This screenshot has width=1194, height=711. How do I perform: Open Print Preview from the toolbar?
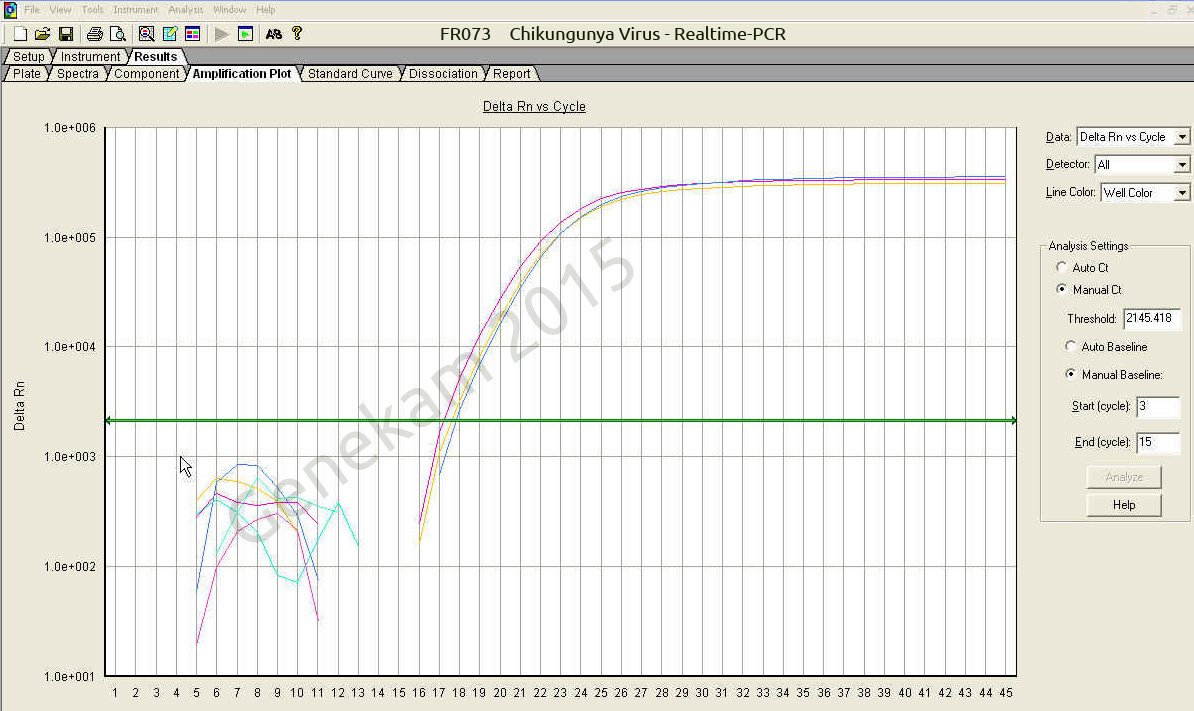[x=117, y=34]
